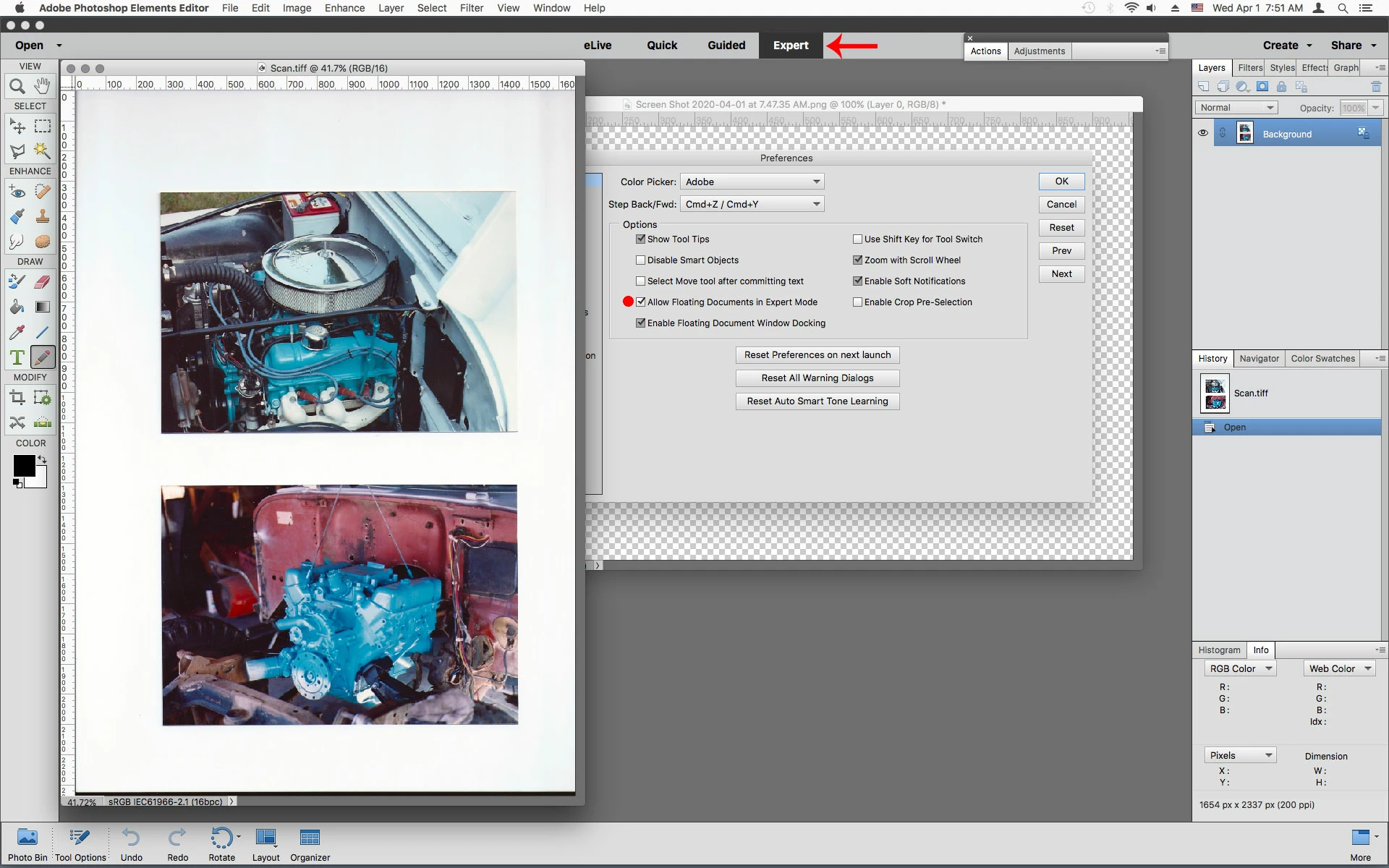Expand the RGB Color dropdown
1389x868 pixels.
point(1240,669)
